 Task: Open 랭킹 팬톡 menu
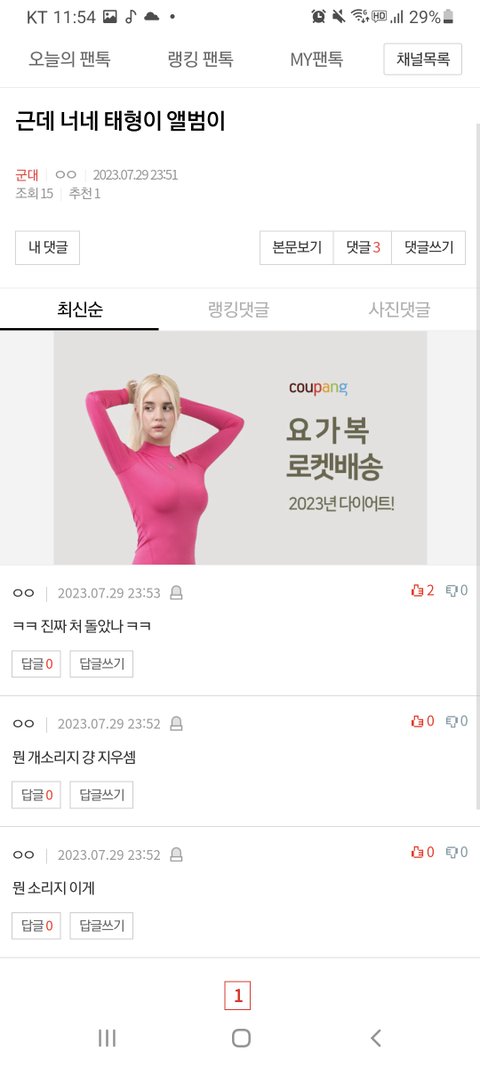tap(200, 59)
